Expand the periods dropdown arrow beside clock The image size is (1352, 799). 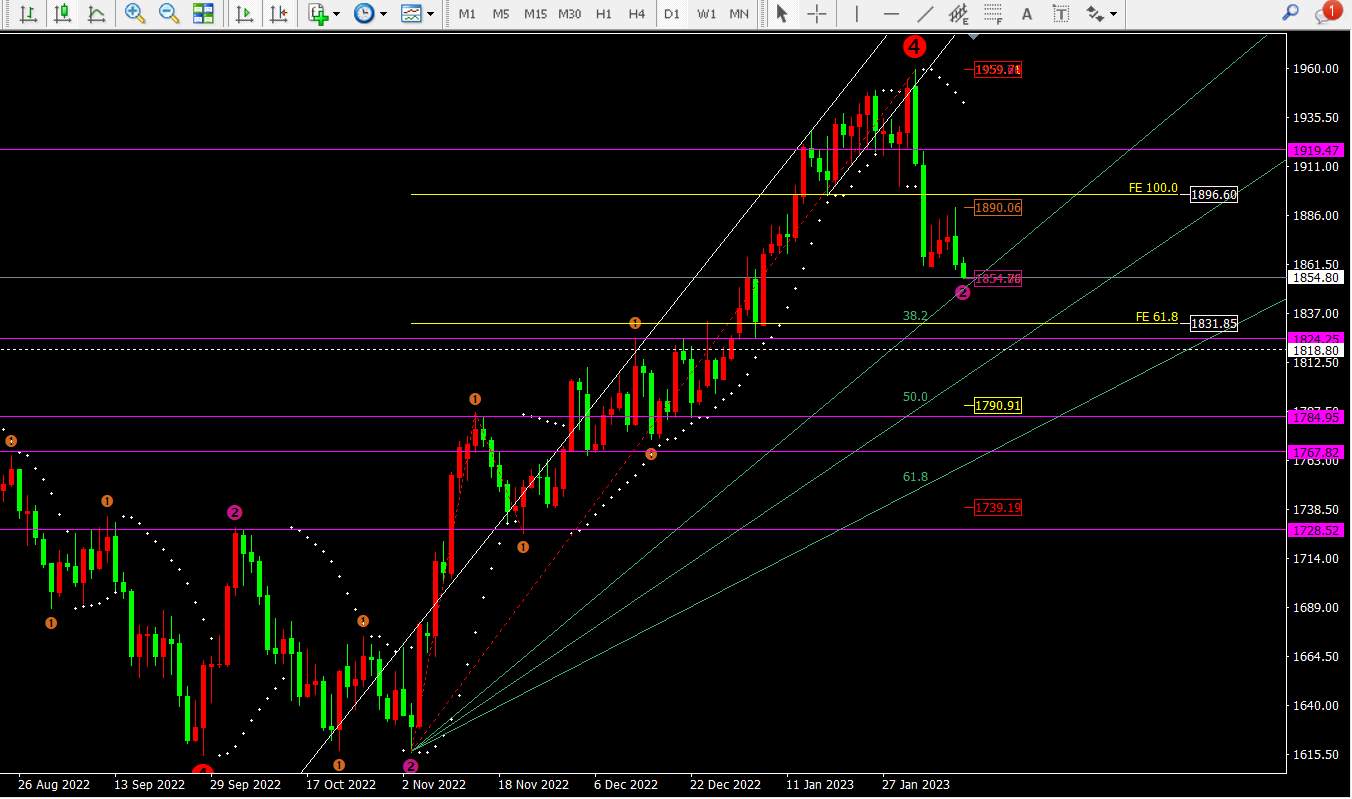click(x=383, y=14)
